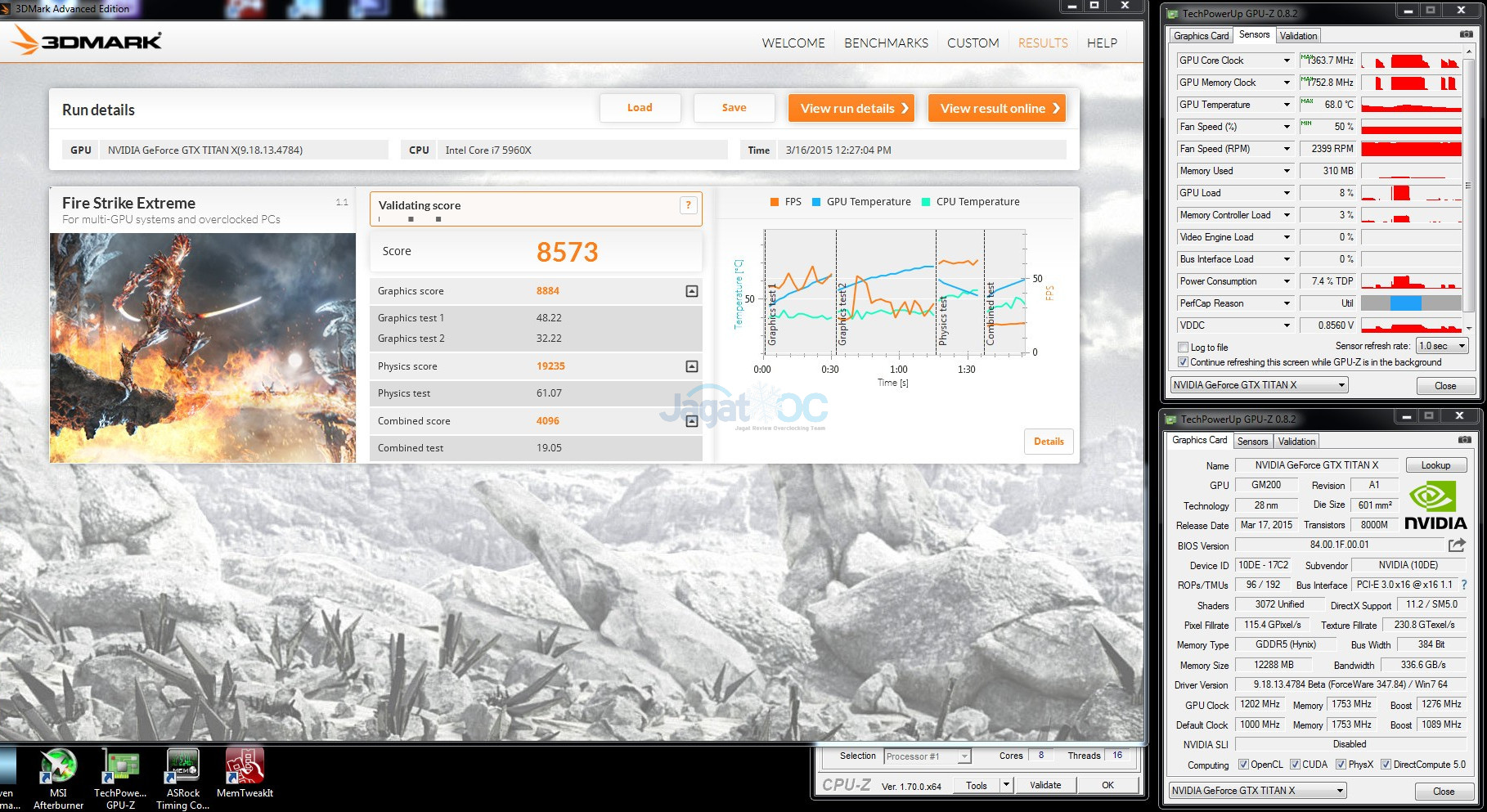Click the camera screenshot icon in the Sensors window
1487x812 pixels.
1466,34
